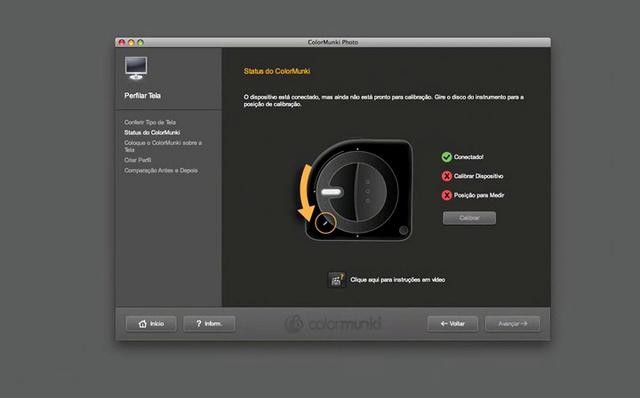Screen dimensions: 640x398
Task: Return home with the Início button
Action: [x=151, y=324]
